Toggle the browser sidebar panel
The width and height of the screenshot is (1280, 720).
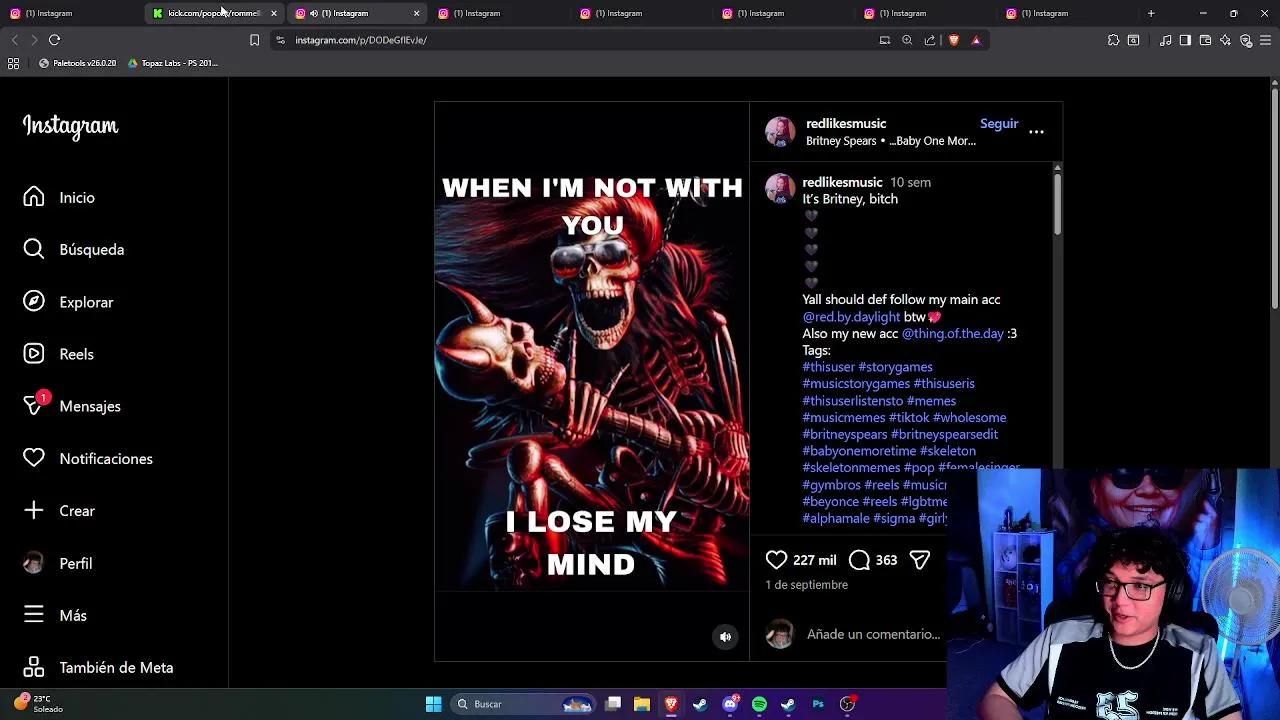click(1185, 40)
